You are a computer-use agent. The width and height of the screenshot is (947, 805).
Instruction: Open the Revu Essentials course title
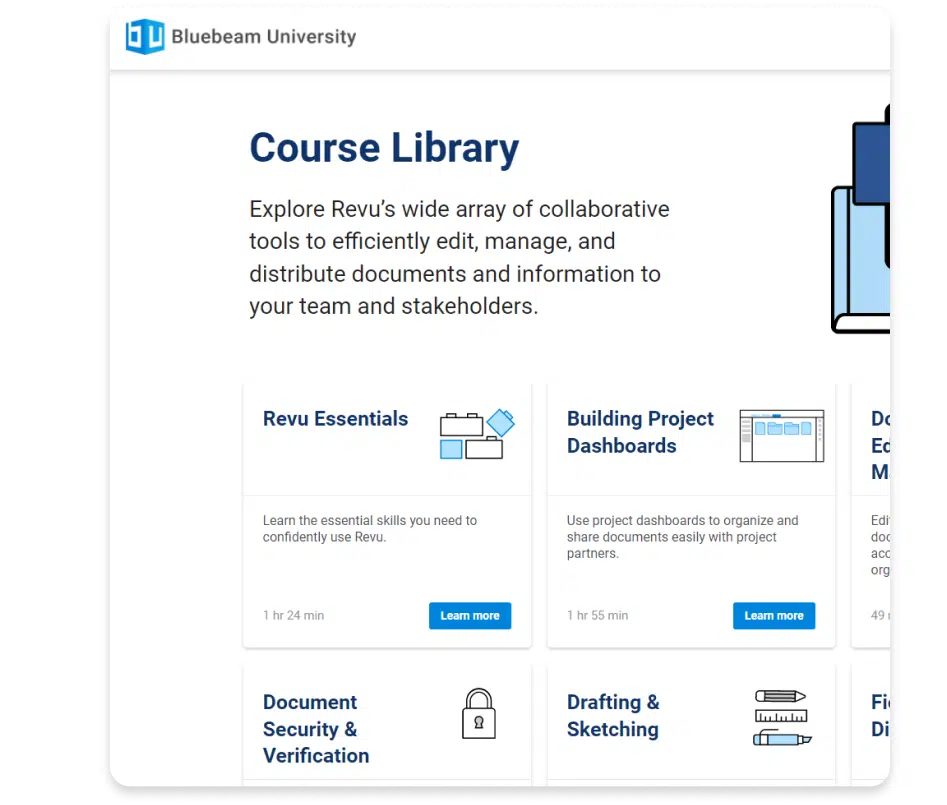pyautogui.click(x=335, y=419)
